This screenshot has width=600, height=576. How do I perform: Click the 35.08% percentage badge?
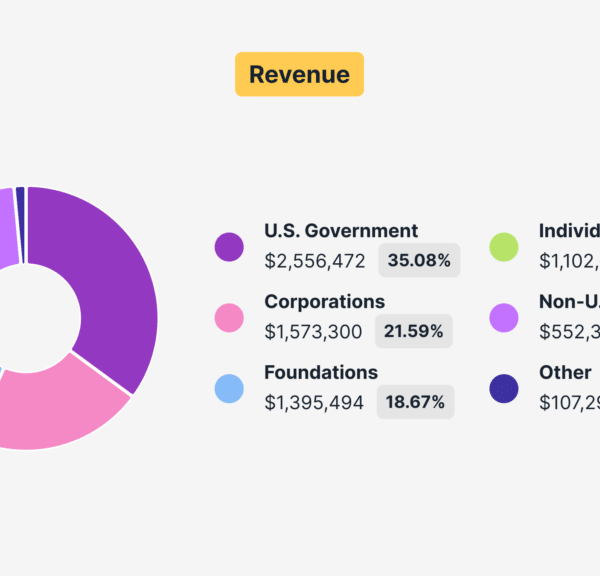coord(419,261)
